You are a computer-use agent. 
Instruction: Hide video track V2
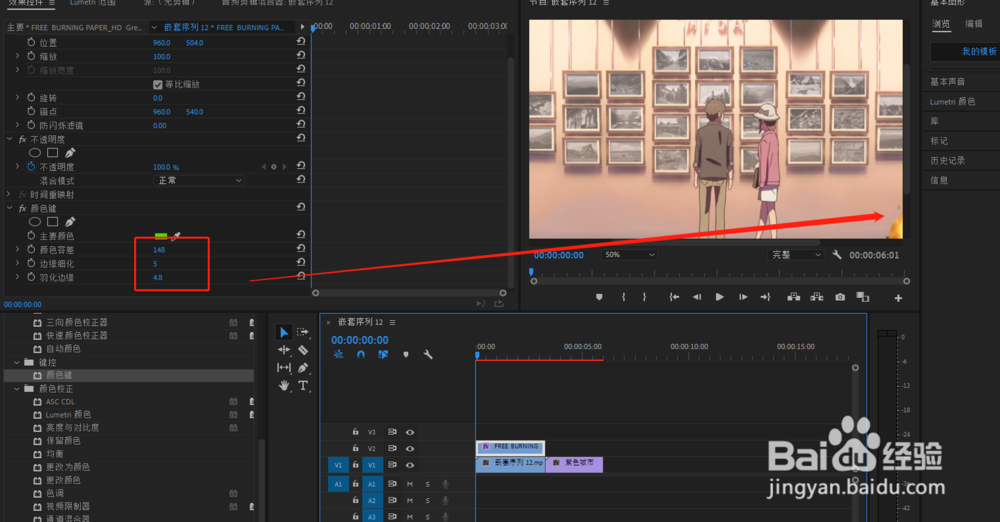[x=410, y=449]
